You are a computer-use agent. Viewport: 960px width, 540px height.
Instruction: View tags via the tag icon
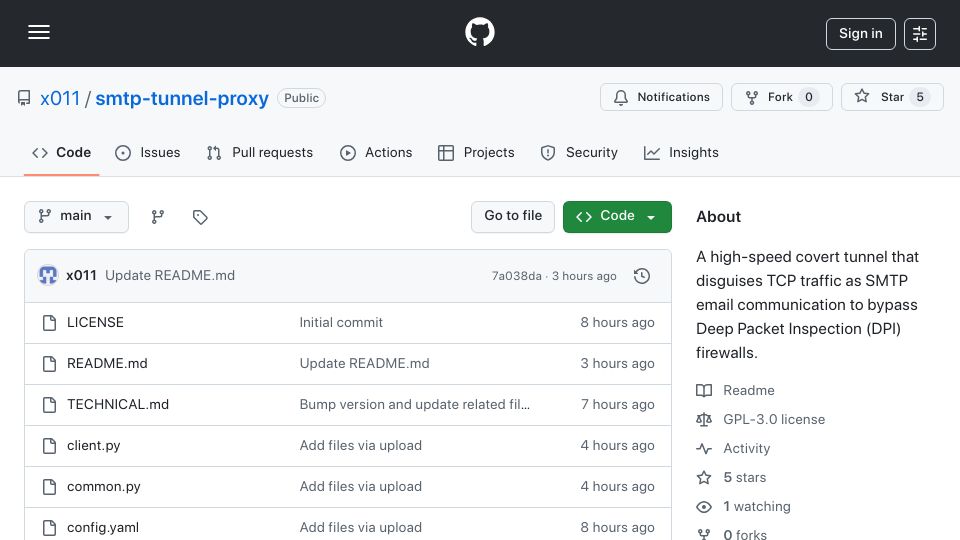[x=200, y=217]
